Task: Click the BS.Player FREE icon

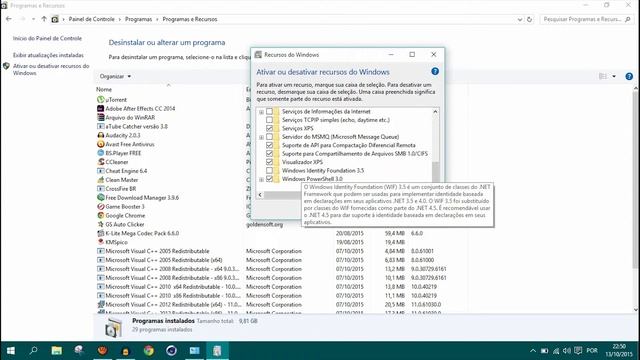Action: click(x=100, y=153)
